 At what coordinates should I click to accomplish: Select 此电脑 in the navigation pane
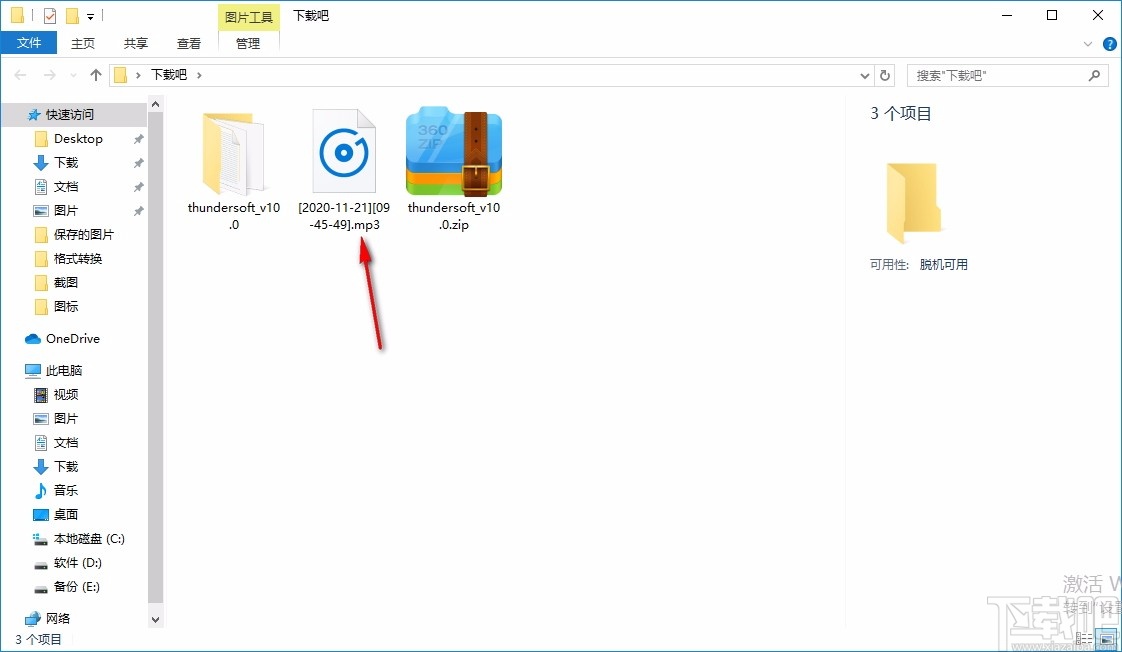point(63,370)
